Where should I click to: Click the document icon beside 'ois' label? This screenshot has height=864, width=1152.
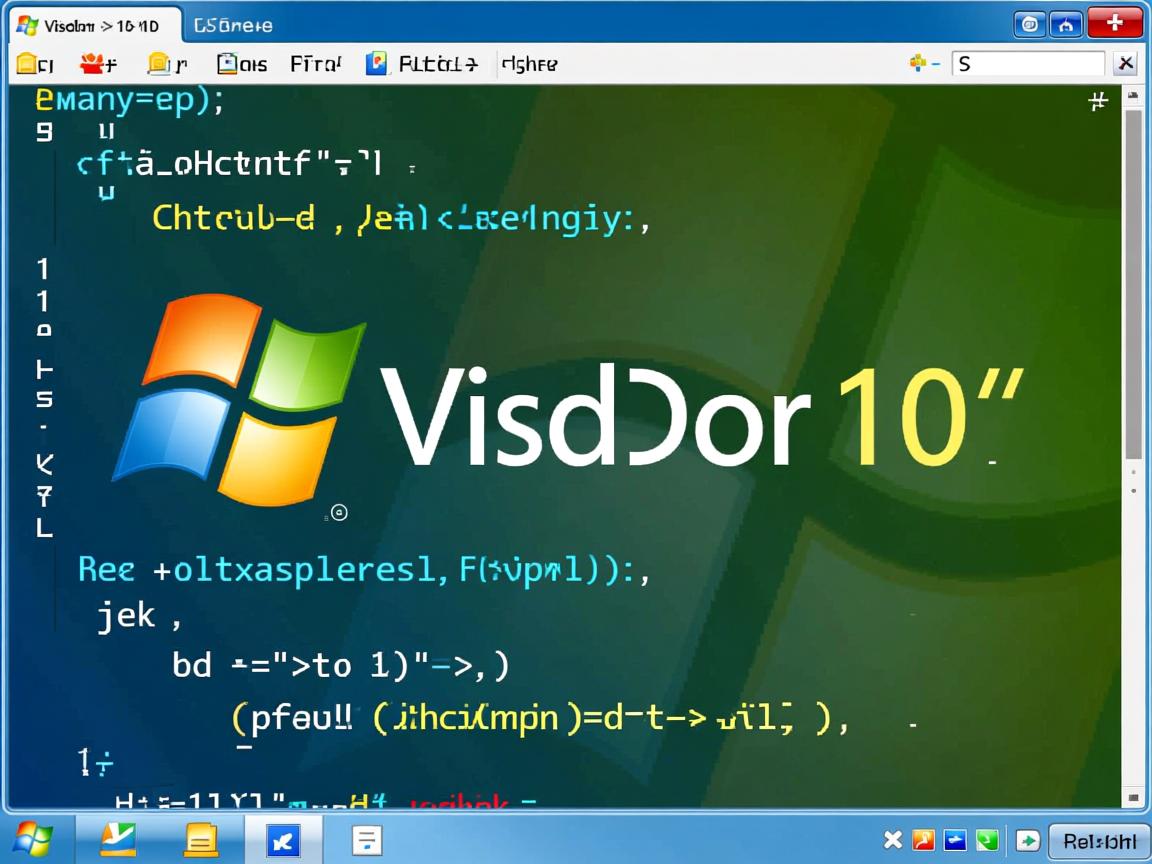(x=228, y=64)
